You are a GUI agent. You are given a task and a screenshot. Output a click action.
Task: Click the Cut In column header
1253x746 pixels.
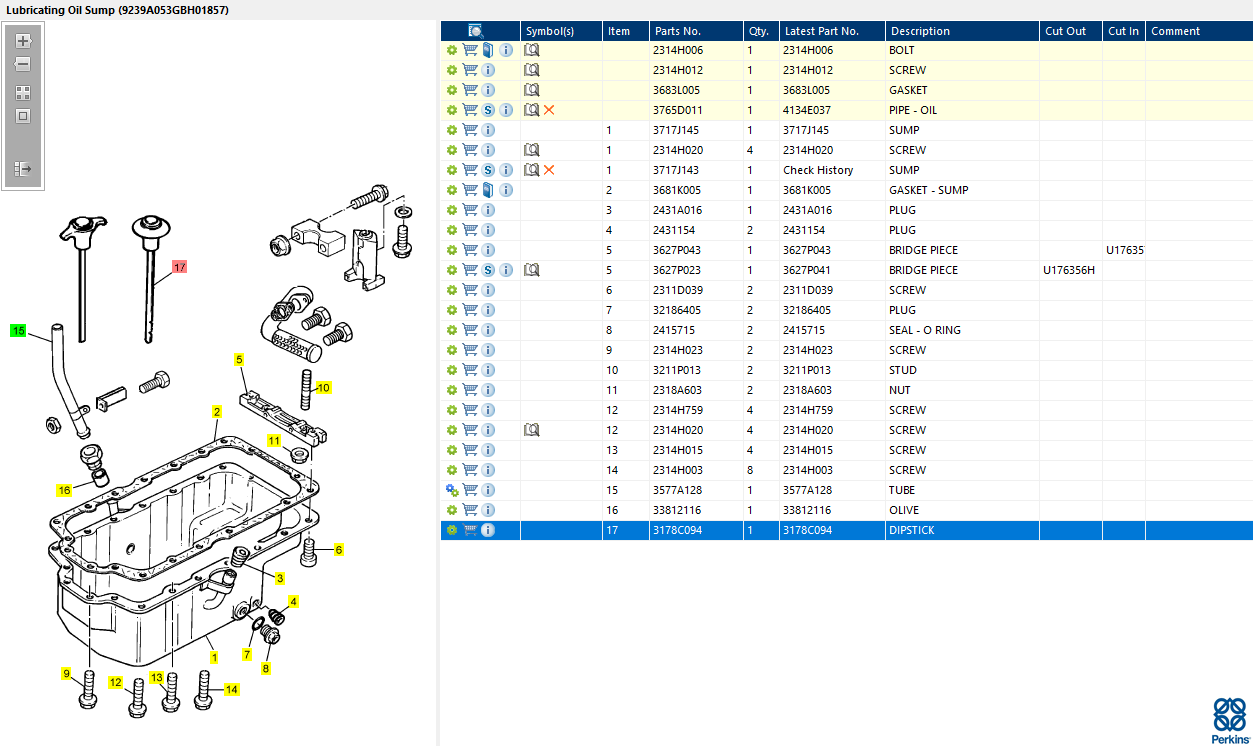(1124, 31)
